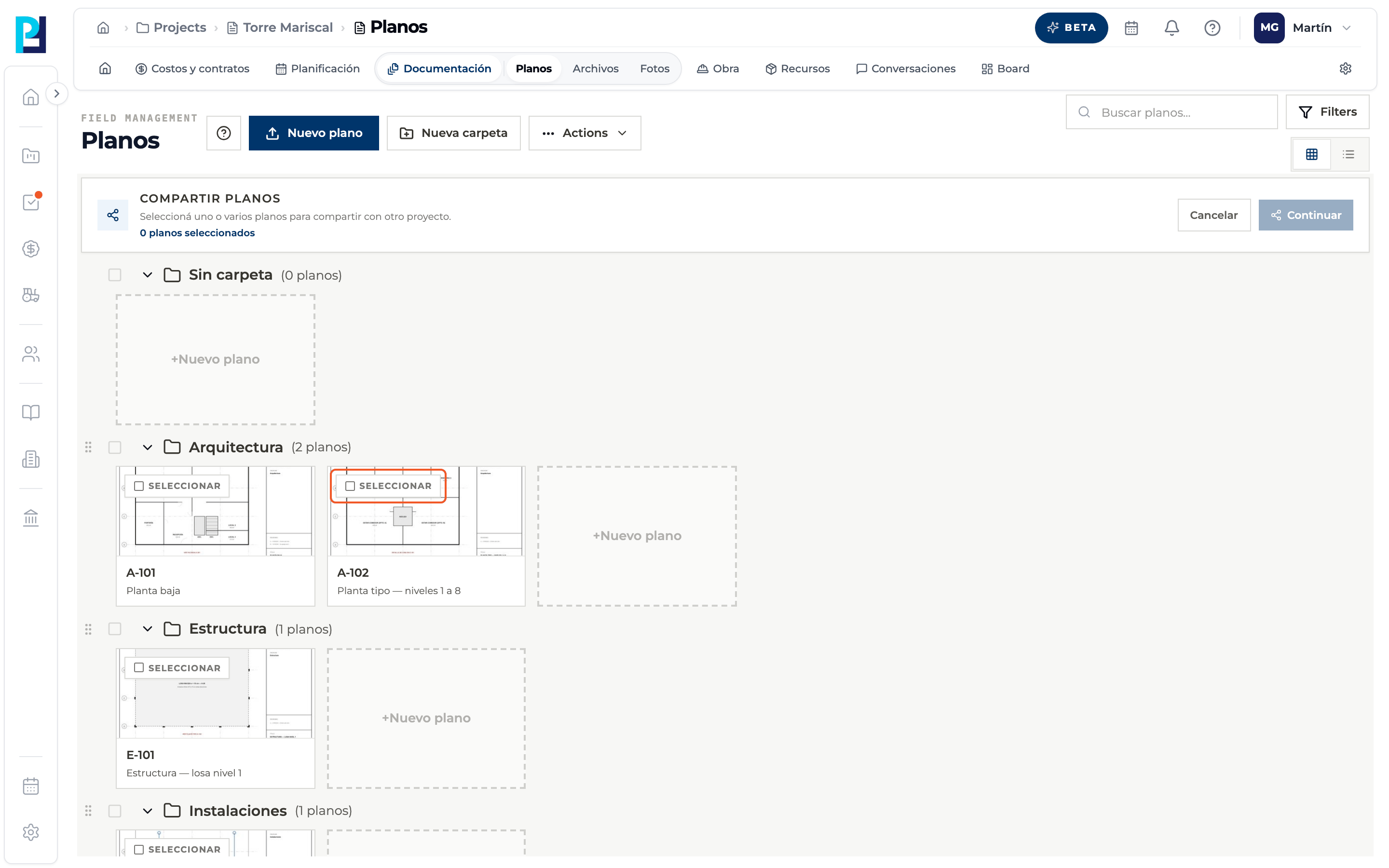Click Cancelar in share banner
Viewport: 1389px width, 868px height.
[x=1213, y=215]
